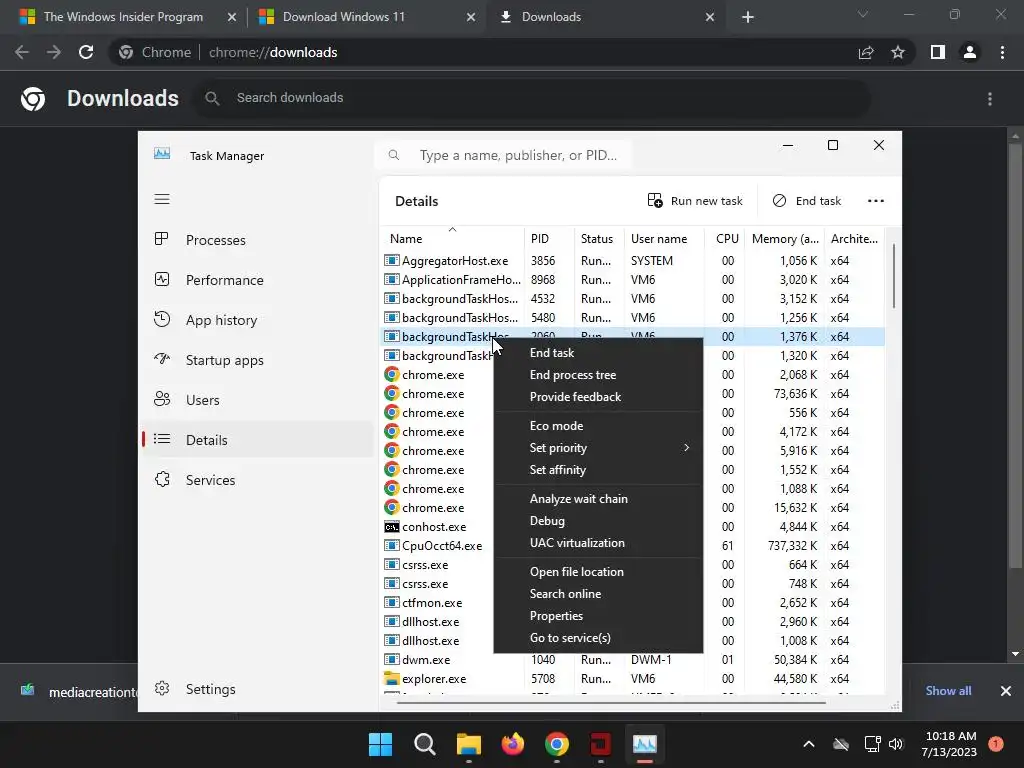The image size is (1024, 768).
Task: Click the Chrome address bar URL
Action: 273,52
